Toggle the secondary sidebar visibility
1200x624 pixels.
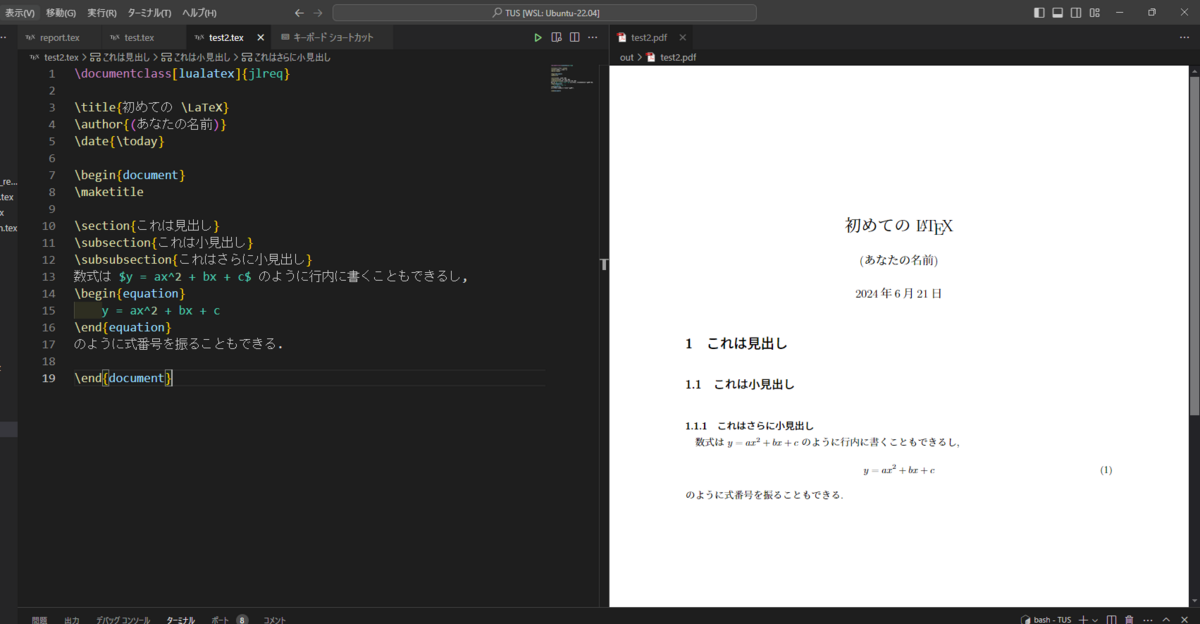[1076, 11]
